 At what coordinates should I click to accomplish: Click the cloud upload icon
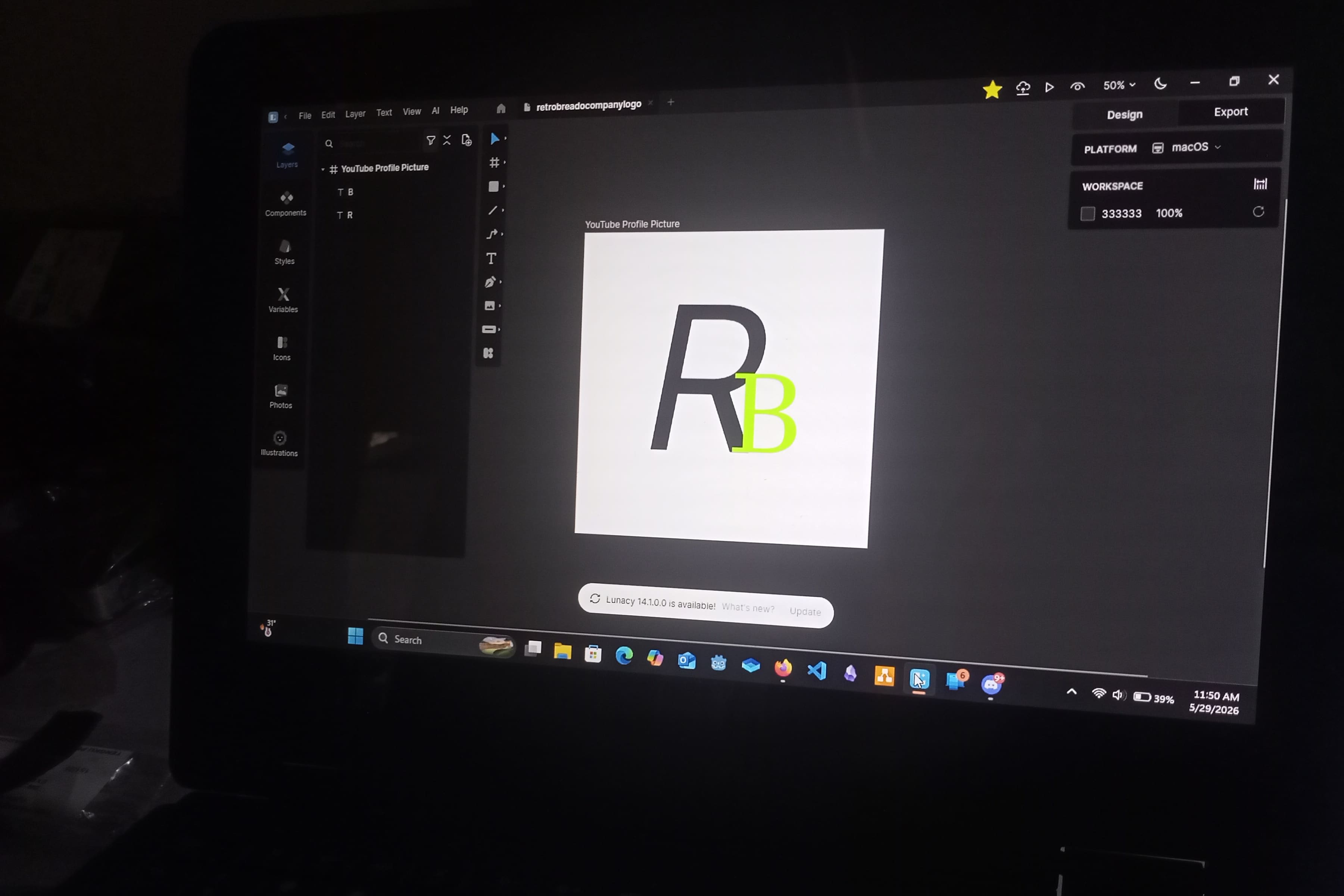[1023, 88]
